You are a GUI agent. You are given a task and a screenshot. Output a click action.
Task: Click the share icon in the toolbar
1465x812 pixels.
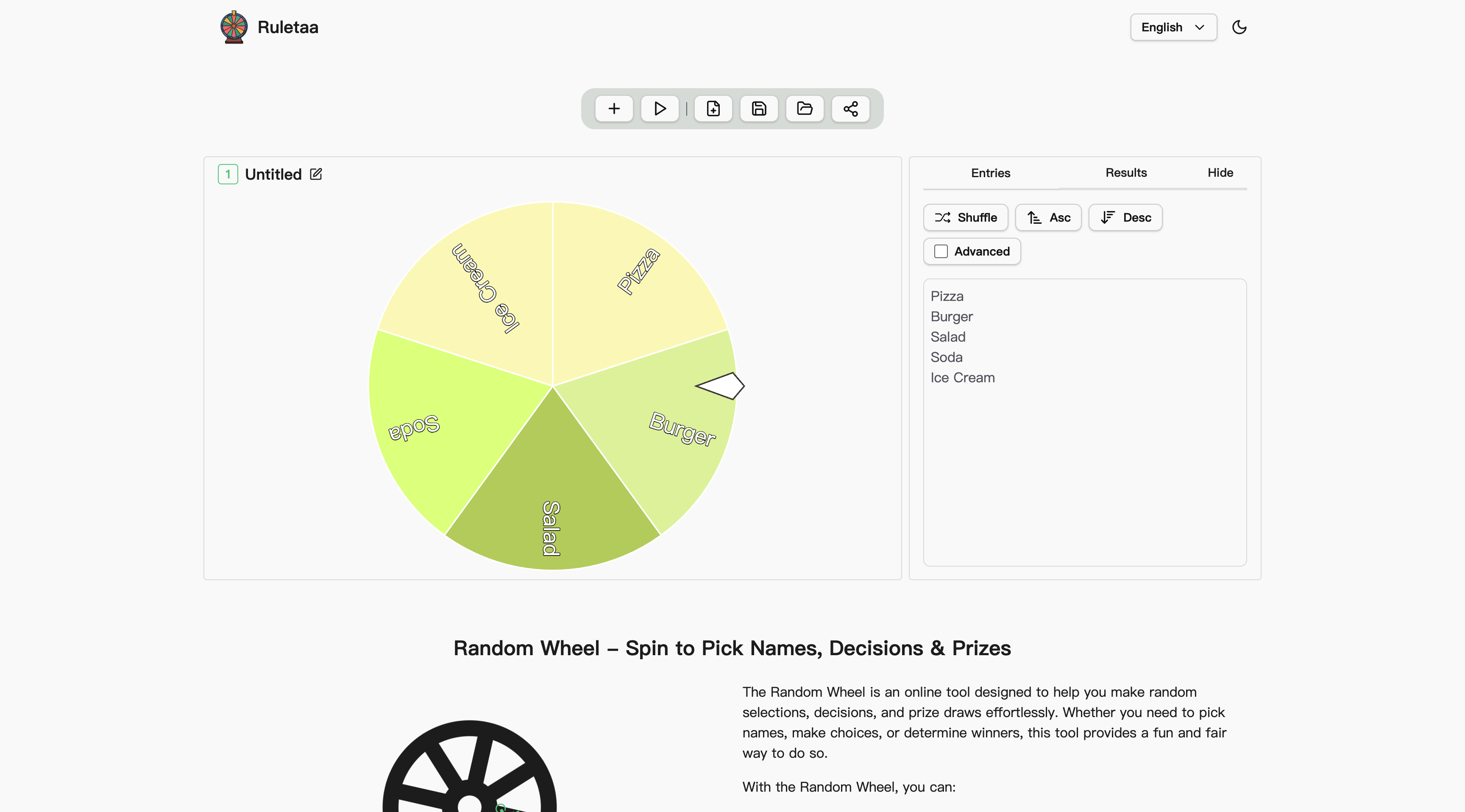(850, 108)
